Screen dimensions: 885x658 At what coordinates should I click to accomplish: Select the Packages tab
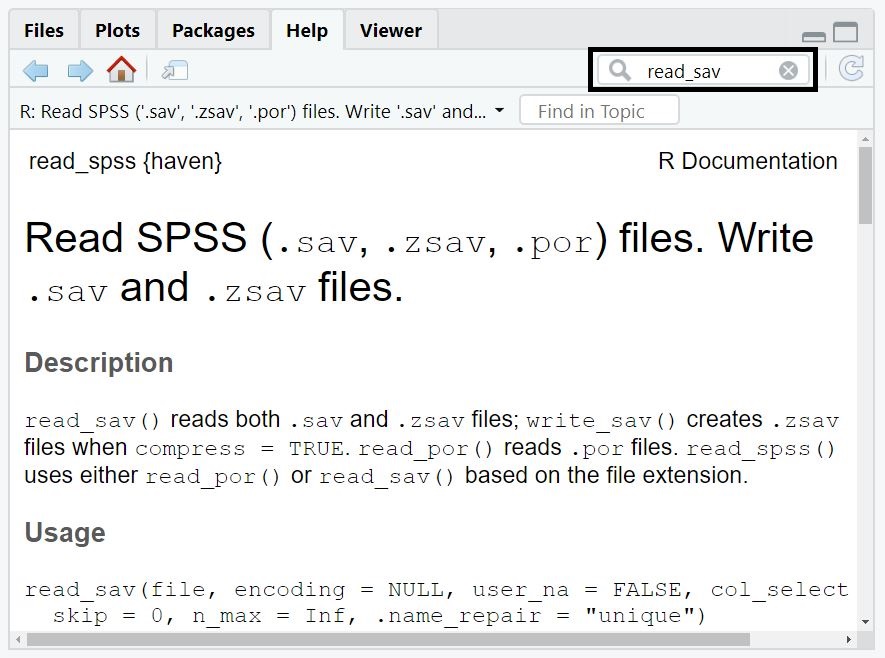213,31
